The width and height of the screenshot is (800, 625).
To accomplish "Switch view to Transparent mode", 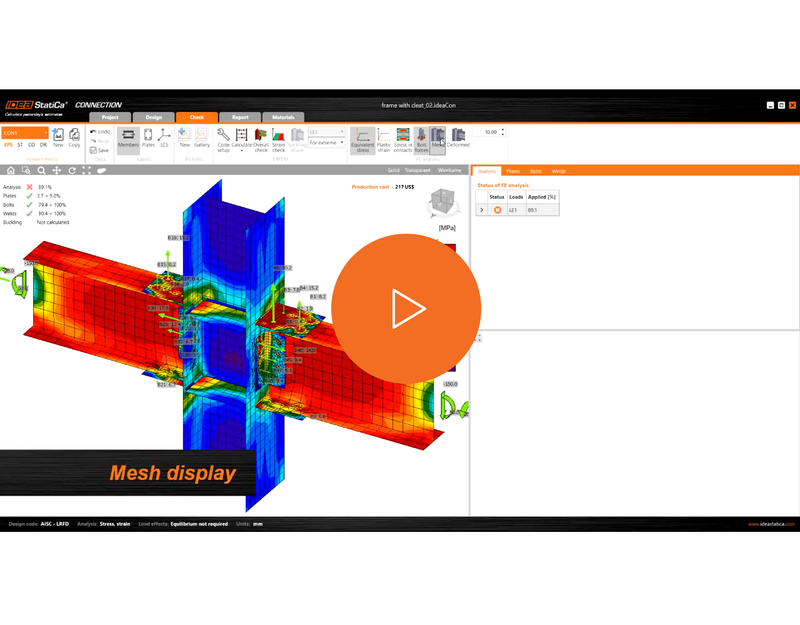I will [x=417, y=170].
